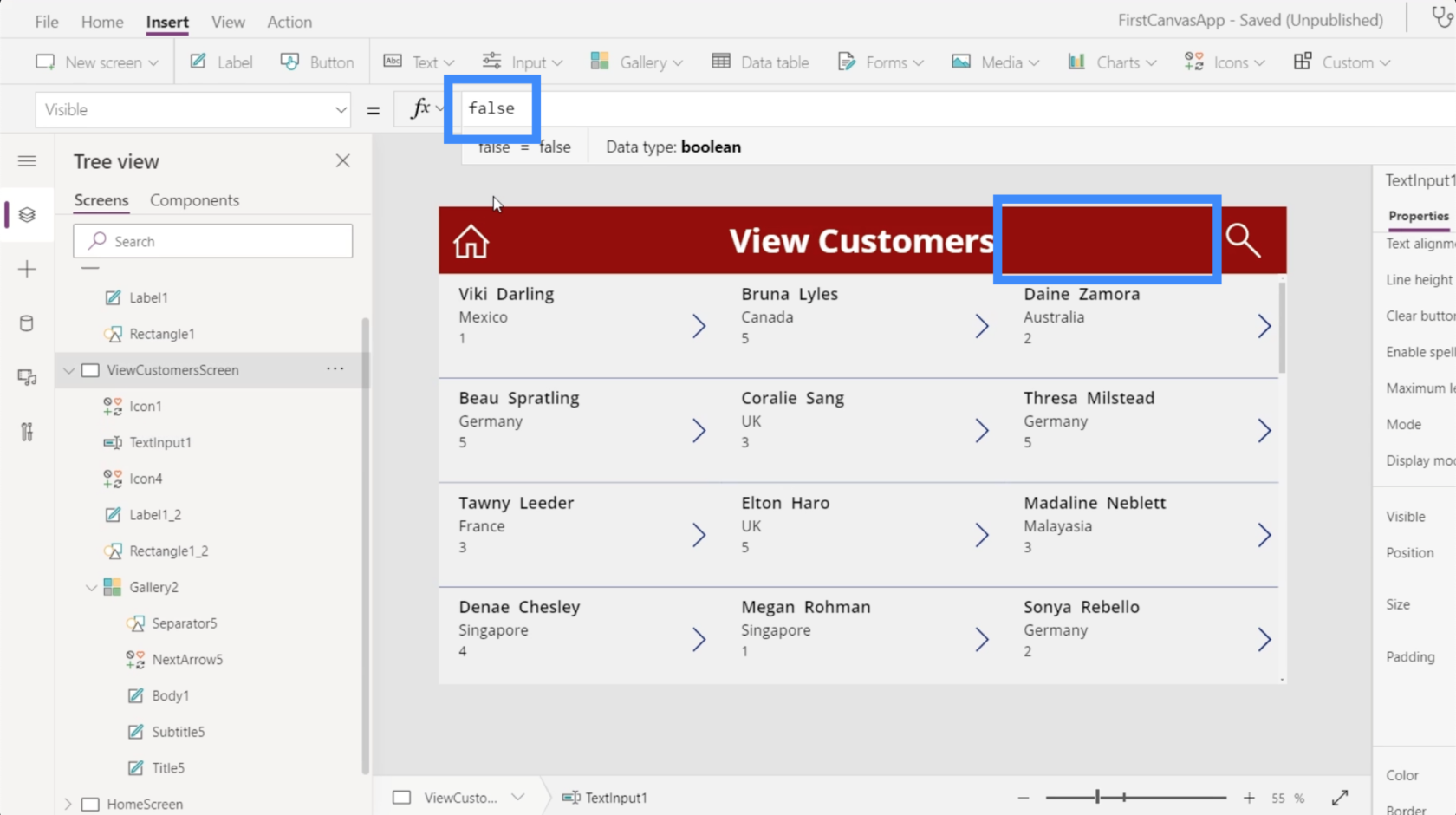
Task: Insert a Button control
Action: pos(317,62)
